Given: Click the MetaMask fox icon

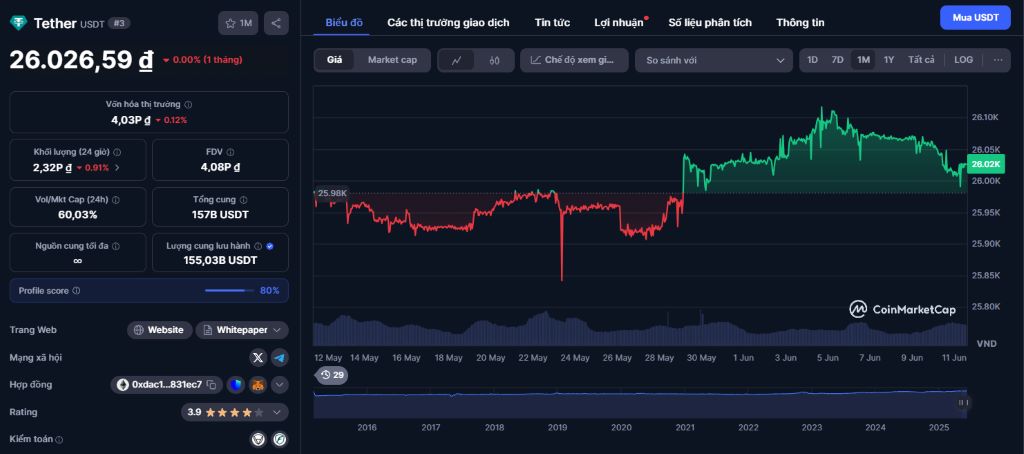Looking at the screenshot, I should pos(258,385).
